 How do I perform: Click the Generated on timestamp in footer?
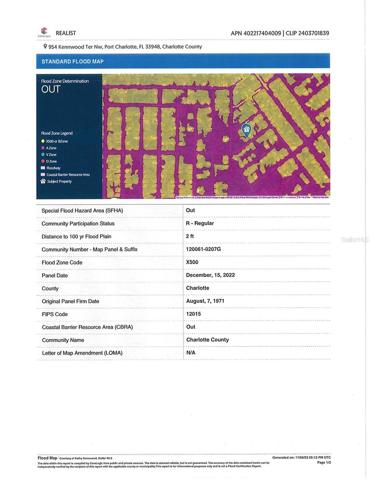tap(301, 458)
